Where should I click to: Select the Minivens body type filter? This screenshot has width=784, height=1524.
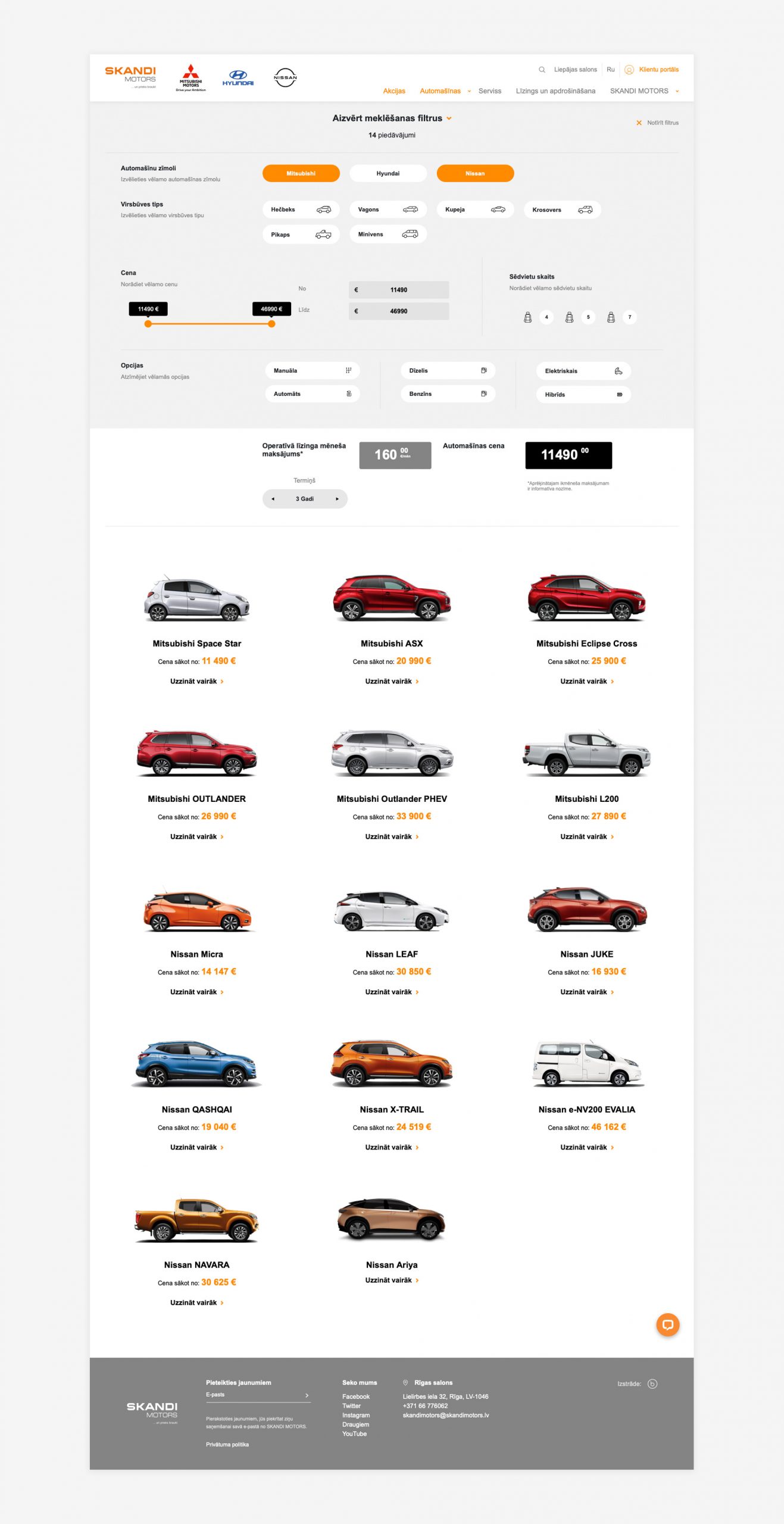388,235
